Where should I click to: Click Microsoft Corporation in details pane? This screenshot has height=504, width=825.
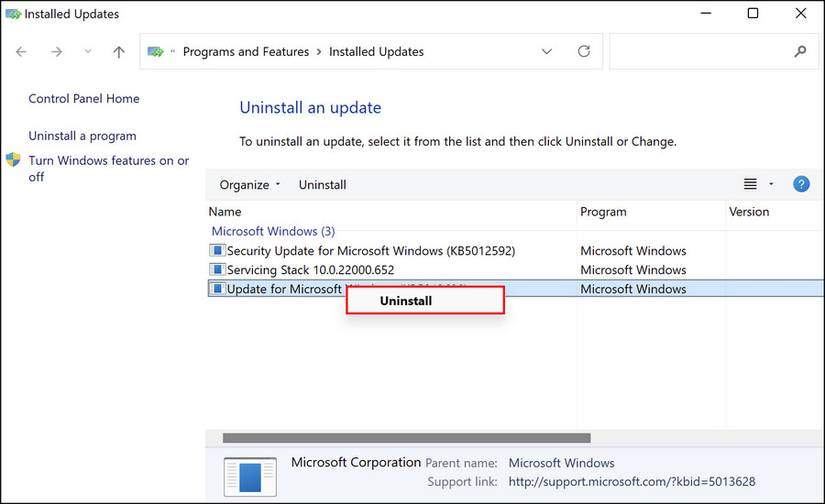pos(356,462)
